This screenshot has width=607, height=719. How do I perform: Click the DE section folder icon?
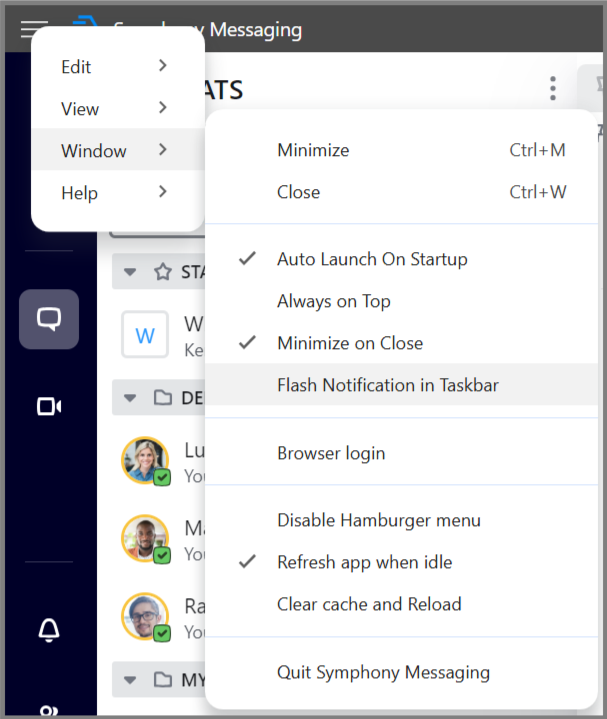click(163, 398)
